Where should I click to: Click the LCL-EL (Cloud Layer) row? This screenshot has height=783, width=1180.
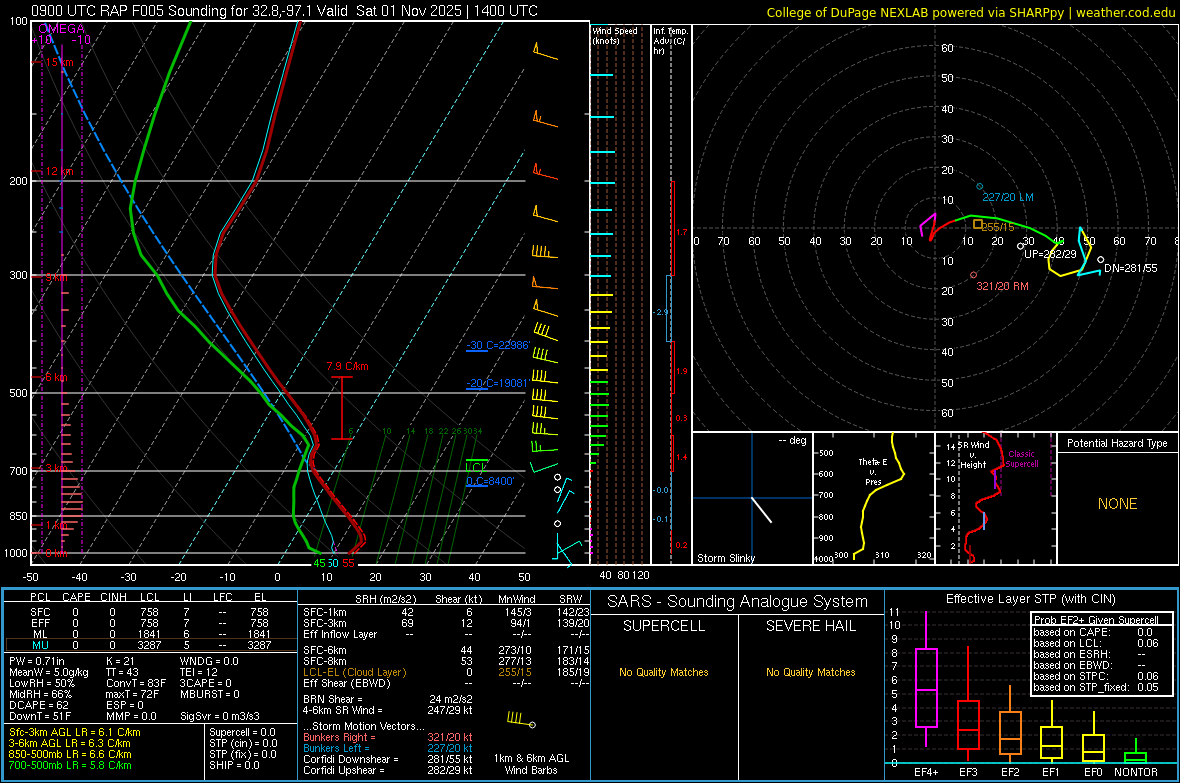(x=446, y=672)
